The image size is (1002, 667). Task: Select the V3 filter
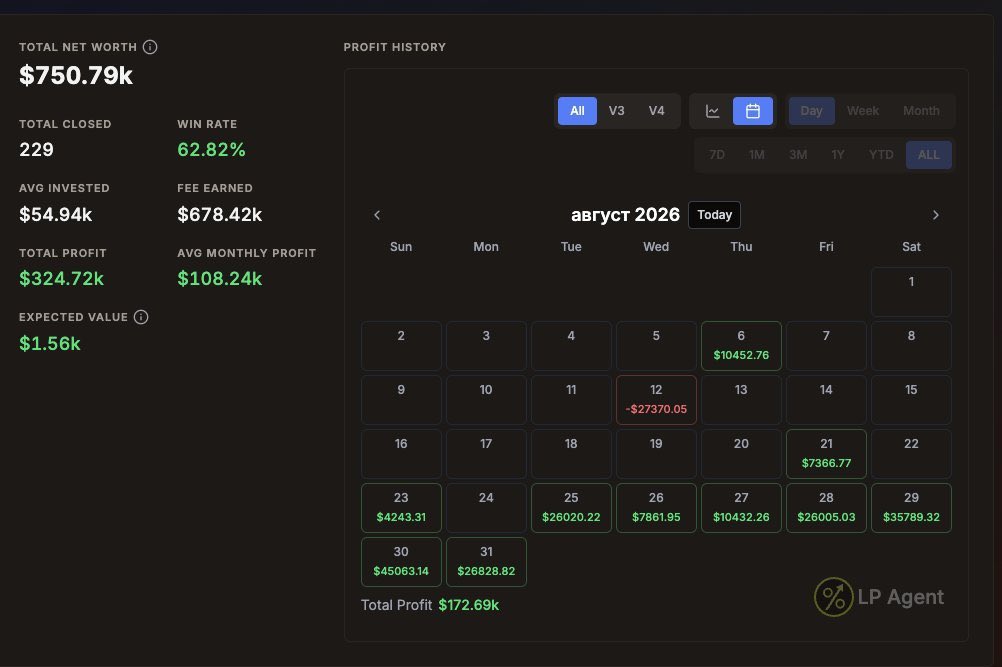click(617, 111)
